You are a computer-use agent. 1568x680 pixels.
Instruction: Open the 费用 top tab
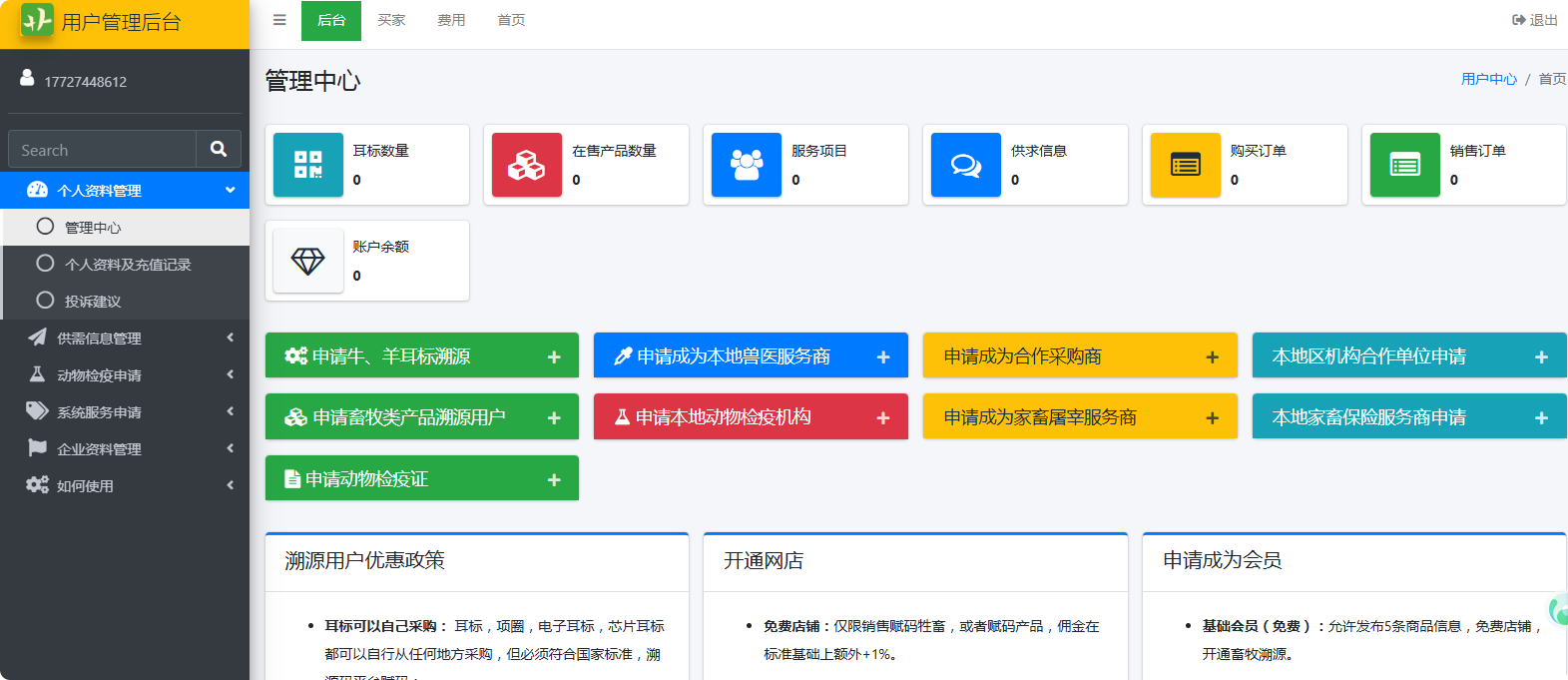pos(451,20)
